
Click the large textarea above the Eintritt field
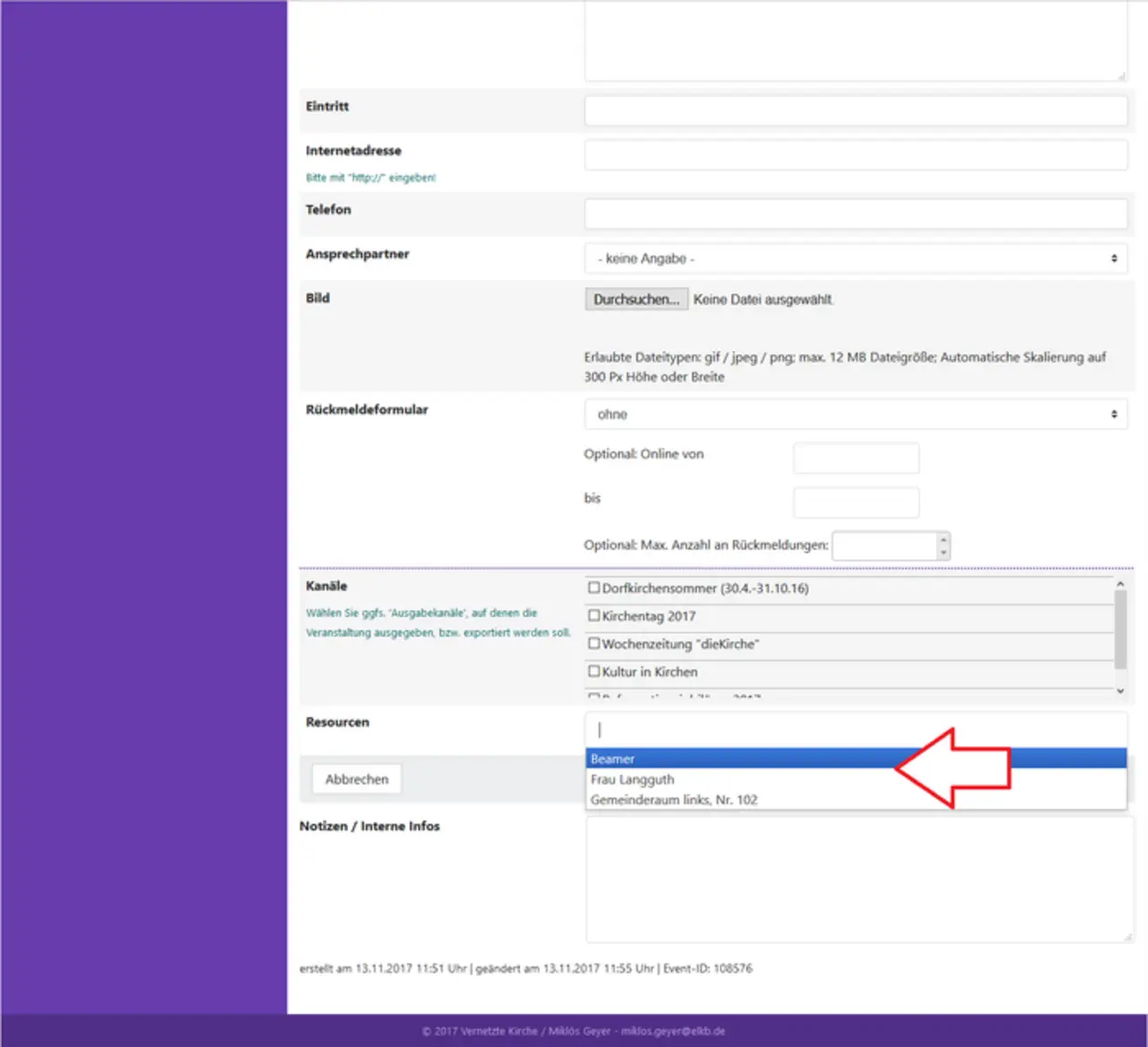pos(856,40)
